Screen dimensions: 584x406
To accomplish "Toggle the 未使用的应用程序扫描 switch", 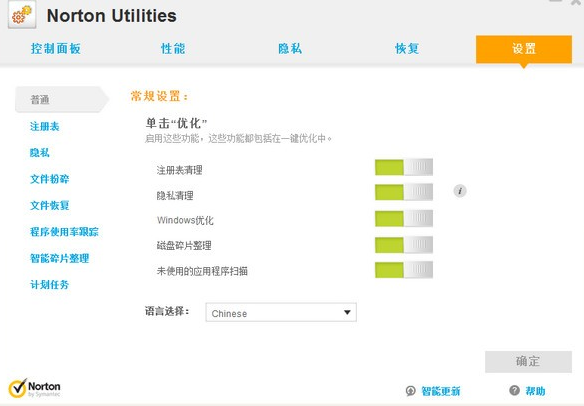I will click(404, 270).
